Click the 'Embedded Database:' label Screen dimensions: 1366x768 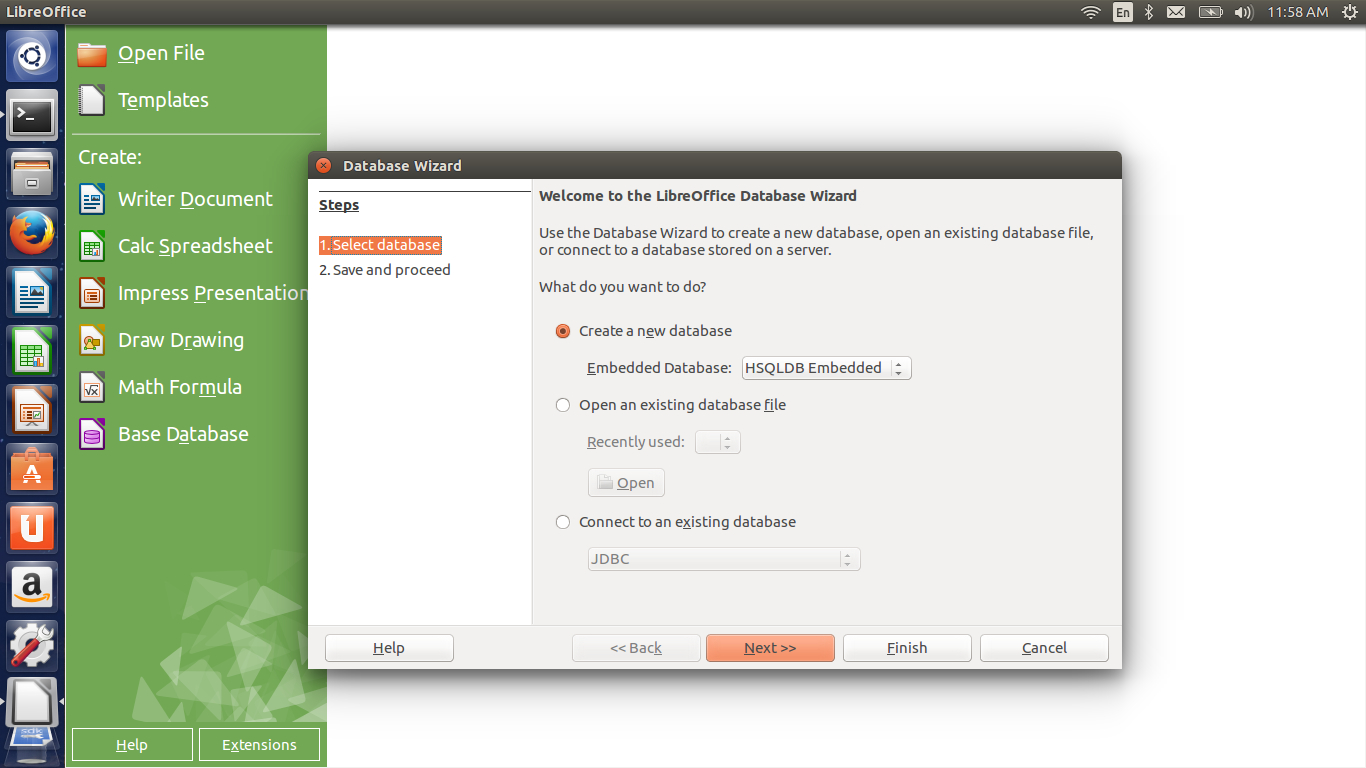point(659,368)
